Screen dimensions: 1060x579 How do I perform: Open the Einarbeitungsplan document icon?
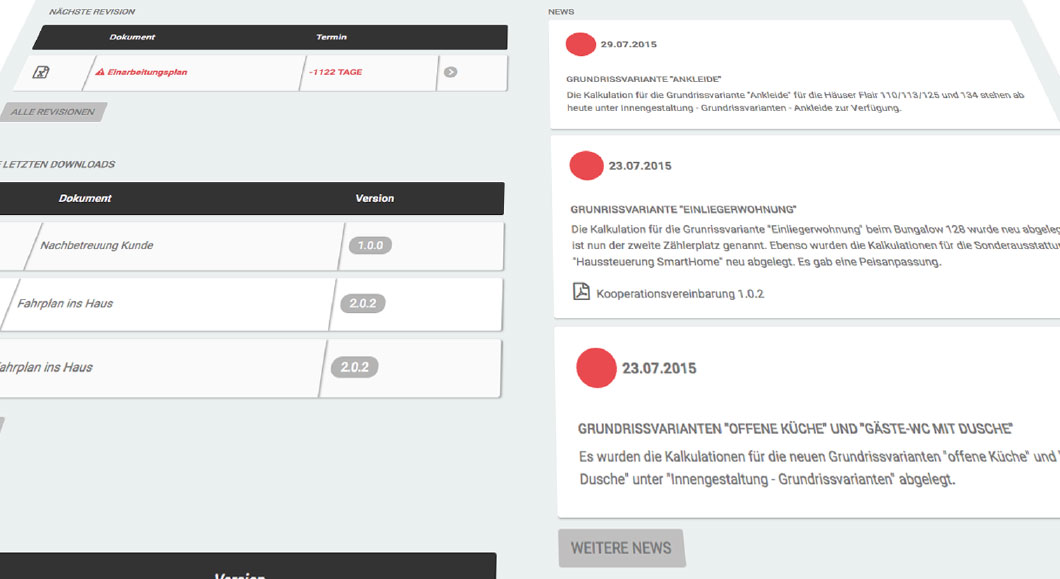pyautogui.click(x=42, y=72)
